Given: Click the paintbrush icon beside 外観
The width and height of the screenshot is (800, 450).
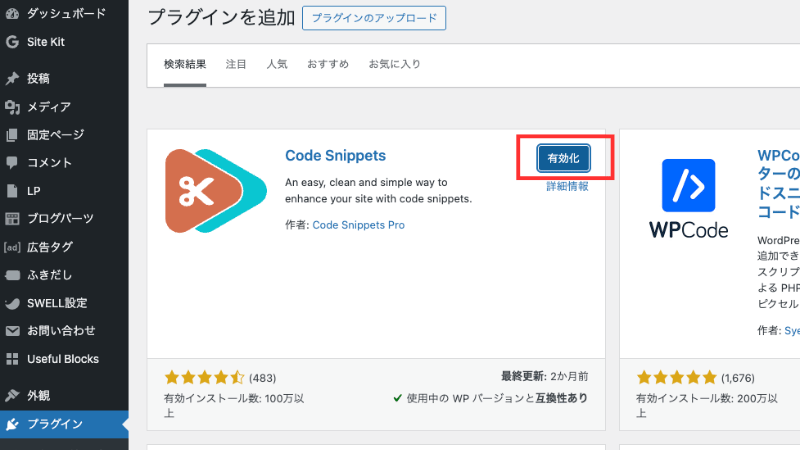Looking at the screenshot, I should point(12,395).
